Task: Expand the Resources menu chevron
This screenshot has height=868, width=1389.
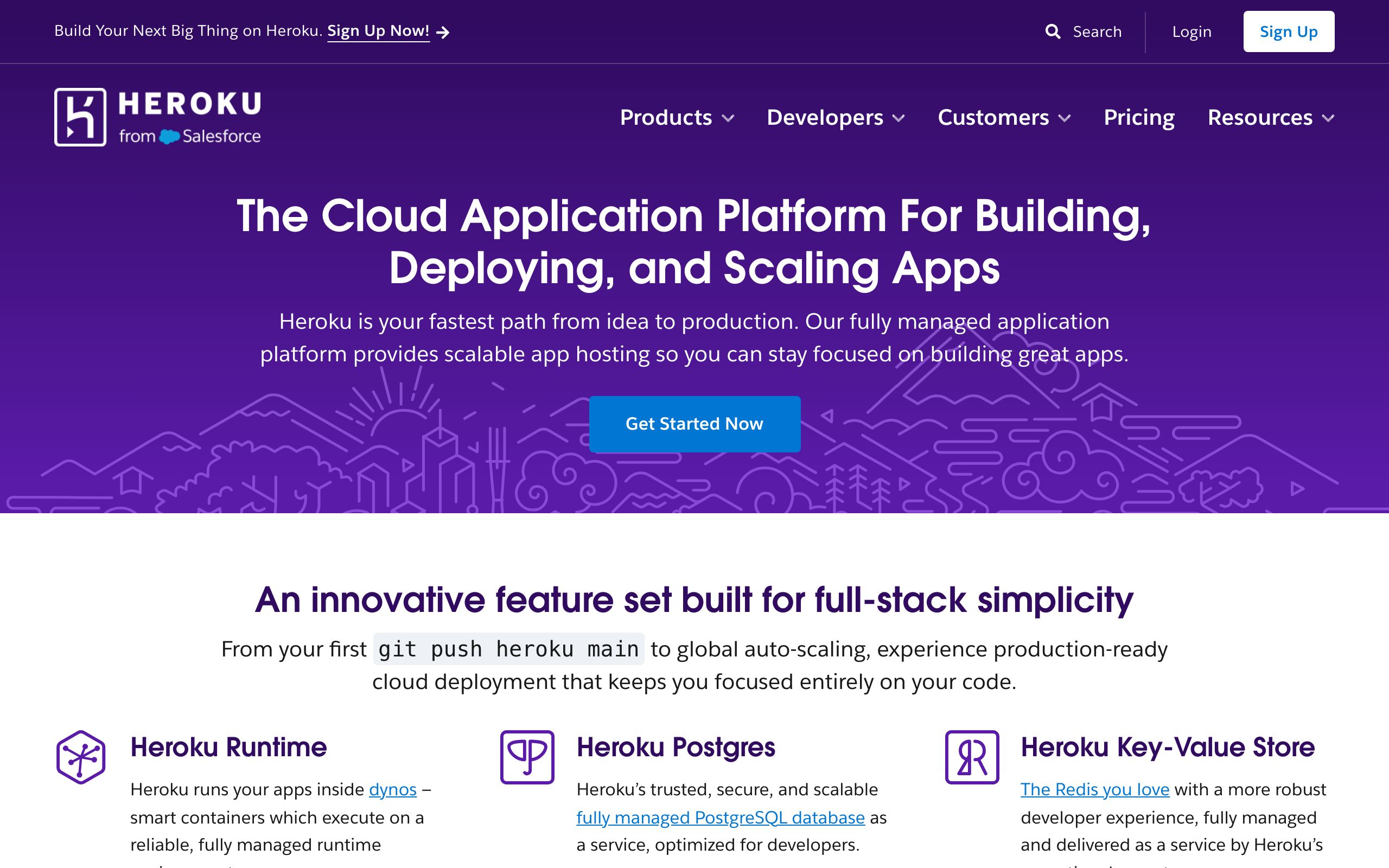Action: 1328,118
